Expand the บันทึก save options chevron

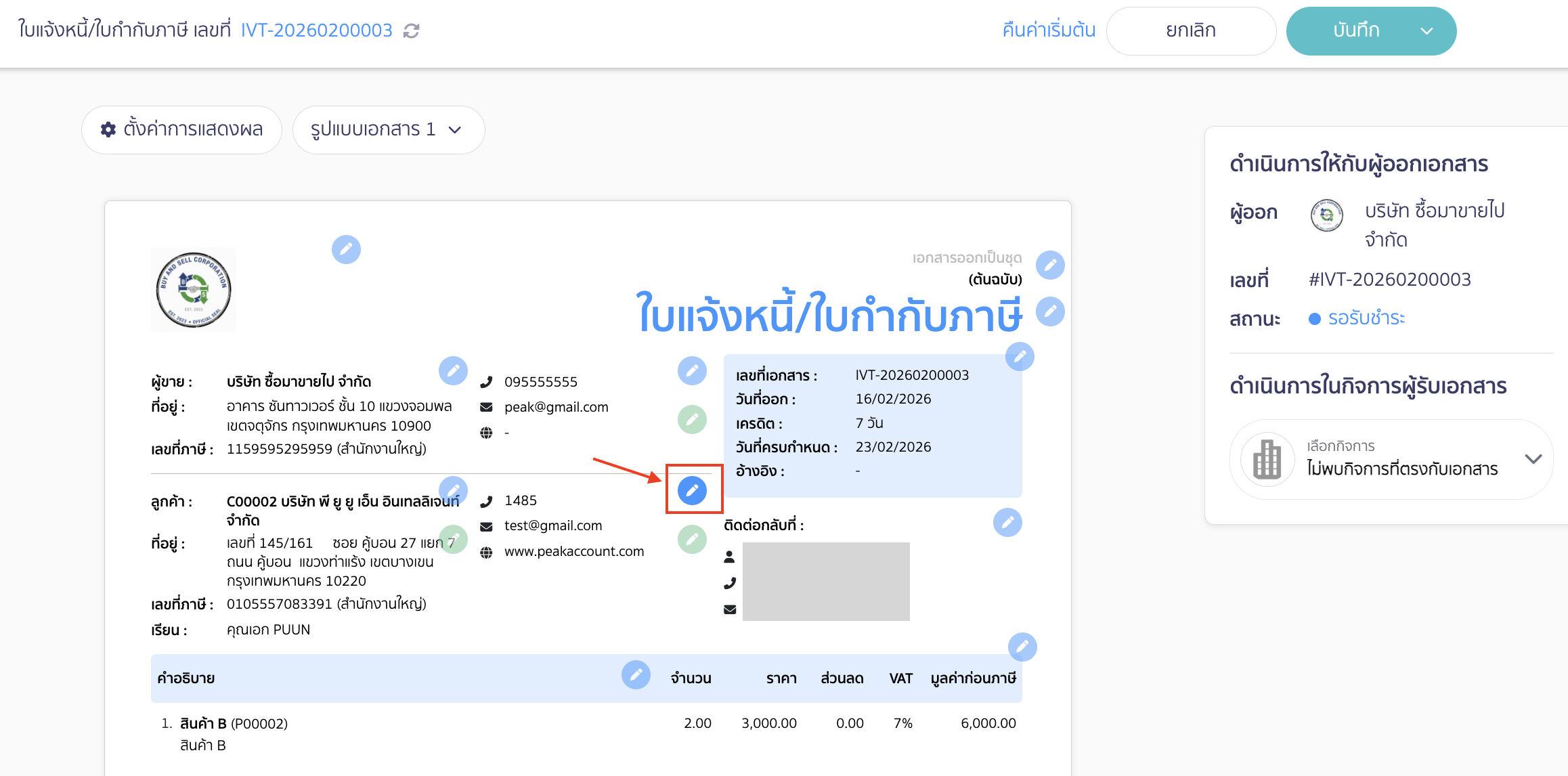coord(1429,30)
